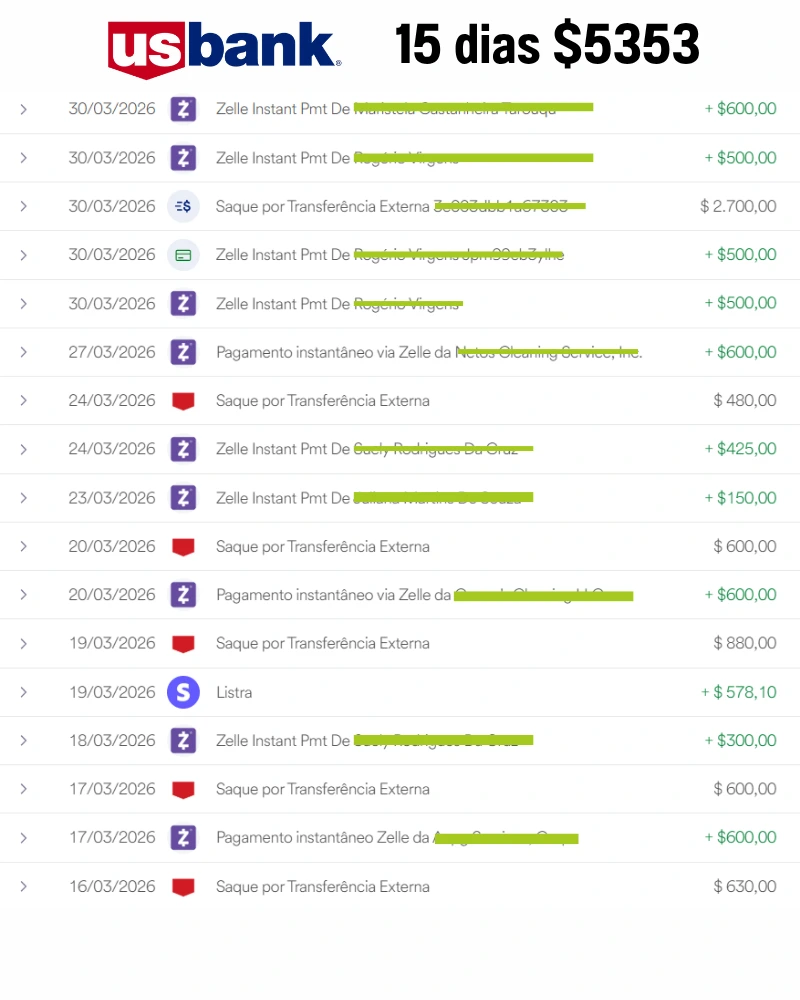Click the Zelle icon on the +$300,00 row
Viewport: 800px width, 1000px height.
point(183,740)
